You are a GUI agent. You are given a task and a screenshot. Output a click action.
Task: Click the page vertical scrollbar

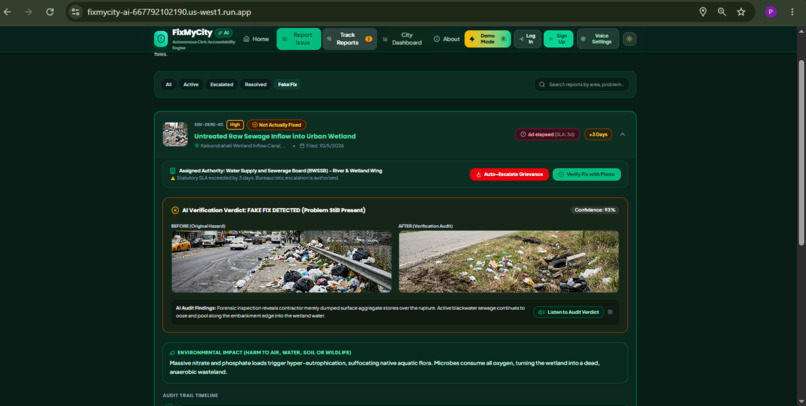(x=801, y=152)
